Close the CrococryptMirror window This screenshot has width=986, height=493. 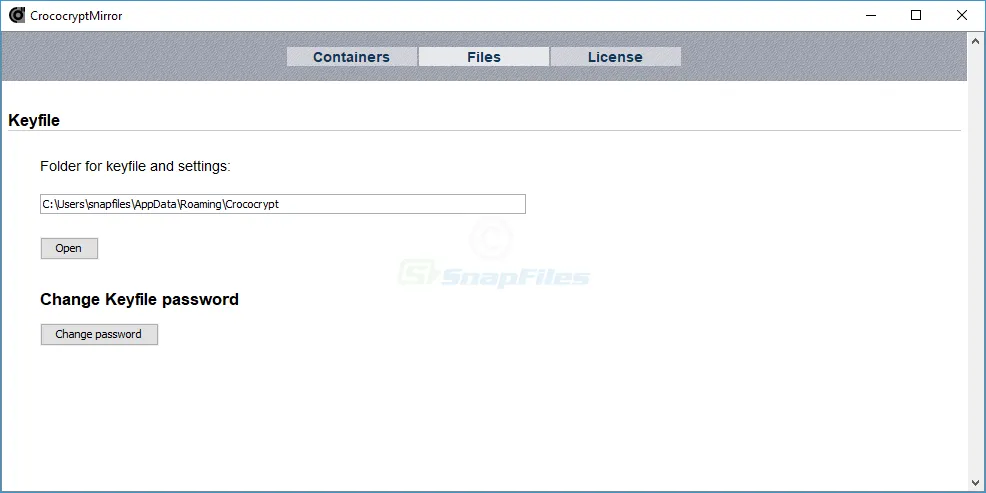961,16
